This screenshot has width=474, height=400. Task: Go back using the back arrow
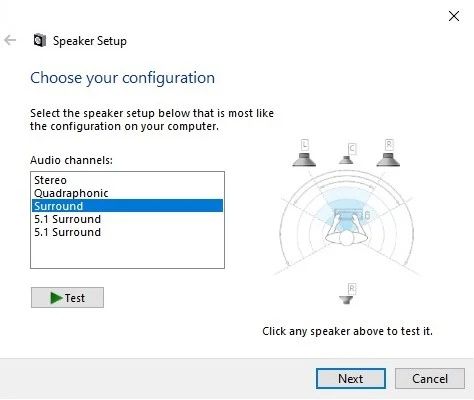10,40
